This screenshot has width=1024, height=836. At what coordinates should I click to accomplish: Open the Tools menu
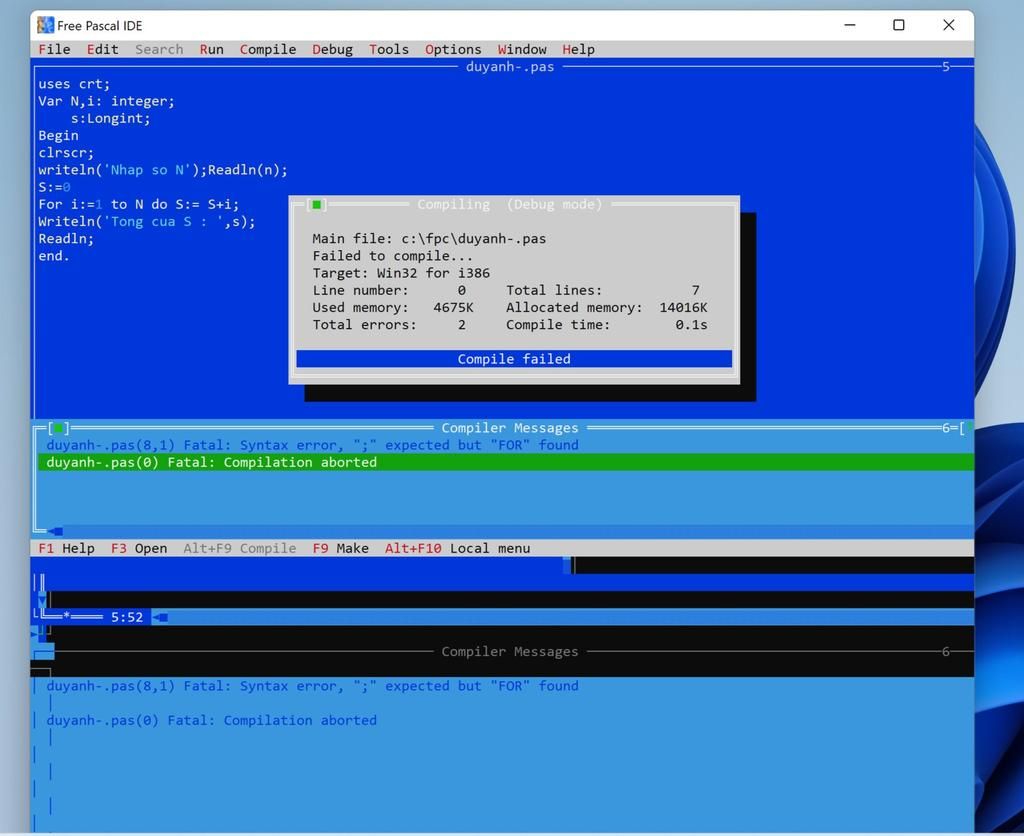click(x=389, y=50)
